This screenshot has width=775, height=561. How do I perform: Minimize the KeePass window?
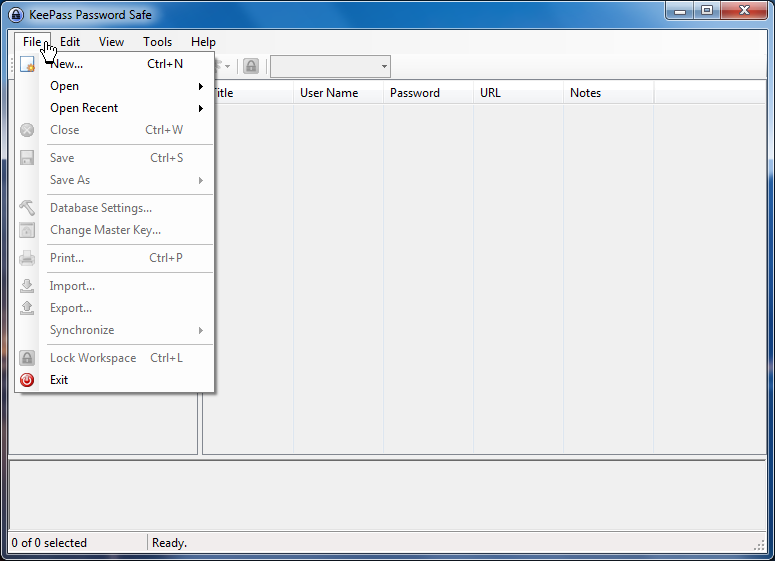pyautogui.click(x=680, y=10)
